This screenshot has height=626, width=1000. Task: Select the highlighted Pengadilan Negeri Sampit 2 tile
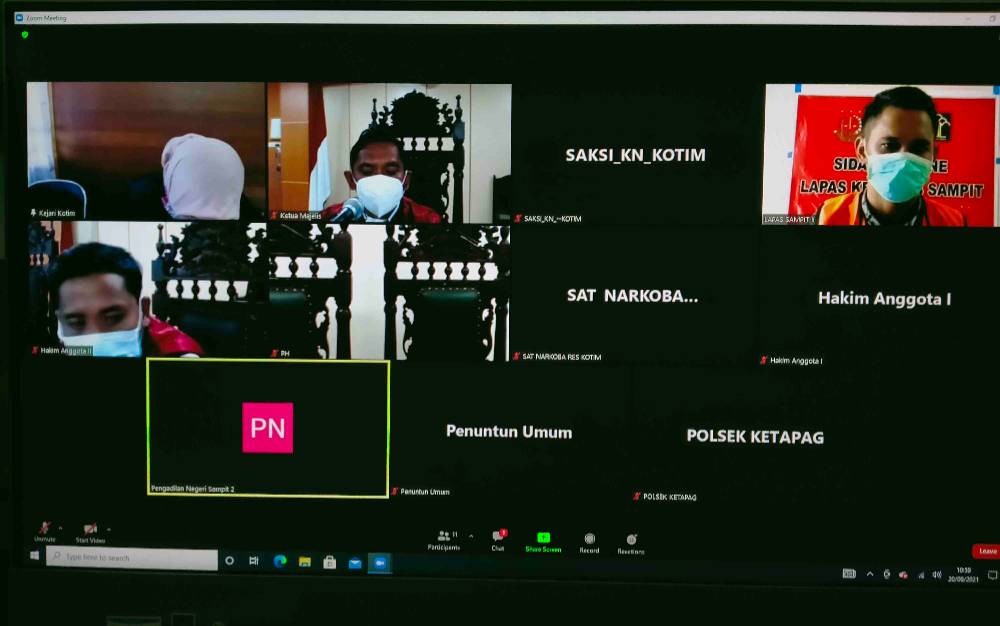268,428
